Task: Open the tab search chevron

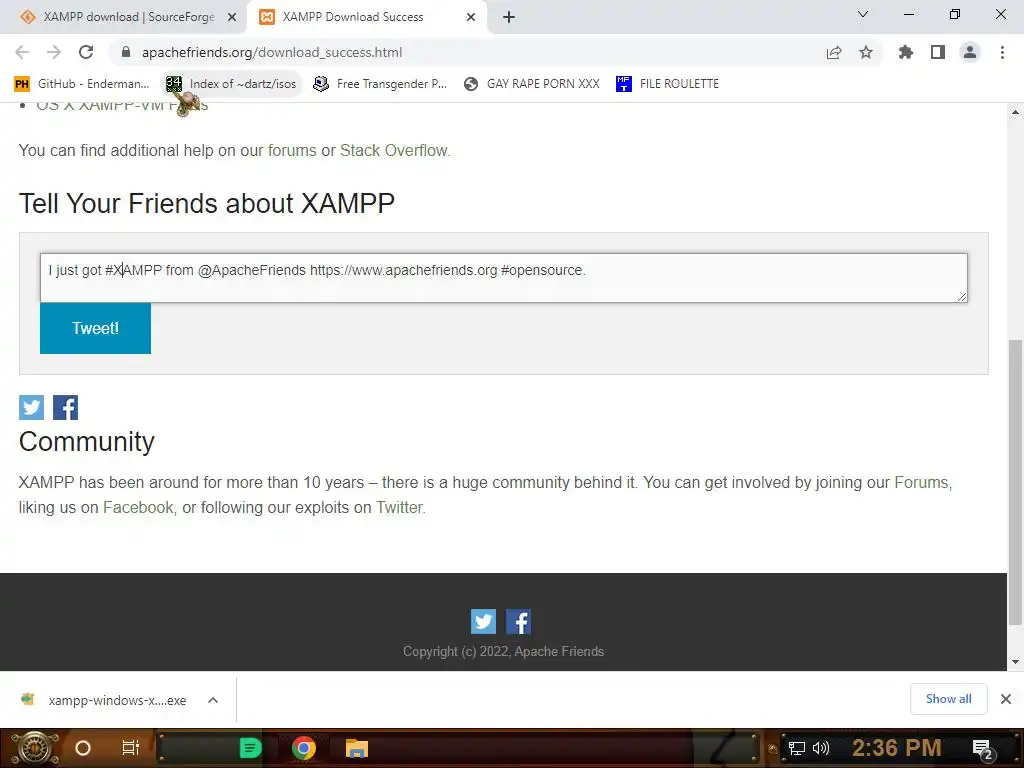Action: click(863, 14)
